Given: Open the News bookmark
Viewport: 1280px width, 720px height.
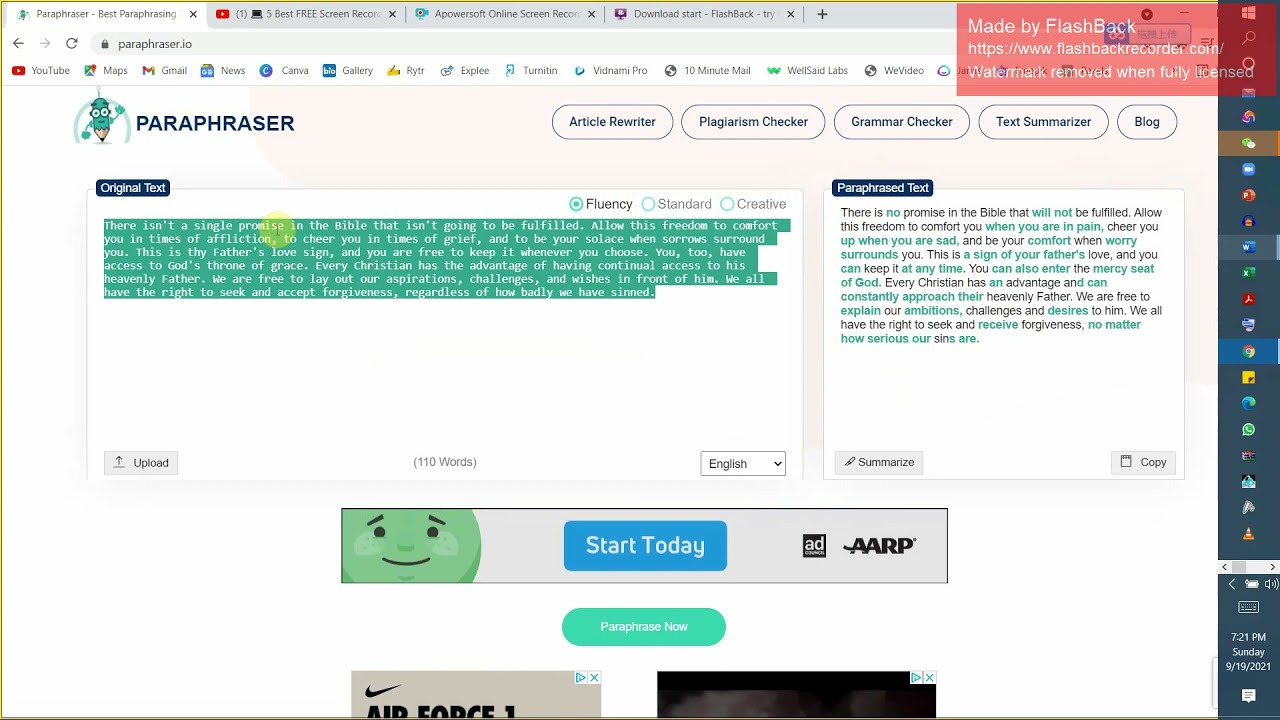Looking at the screenshot, I should coord(223,71).
